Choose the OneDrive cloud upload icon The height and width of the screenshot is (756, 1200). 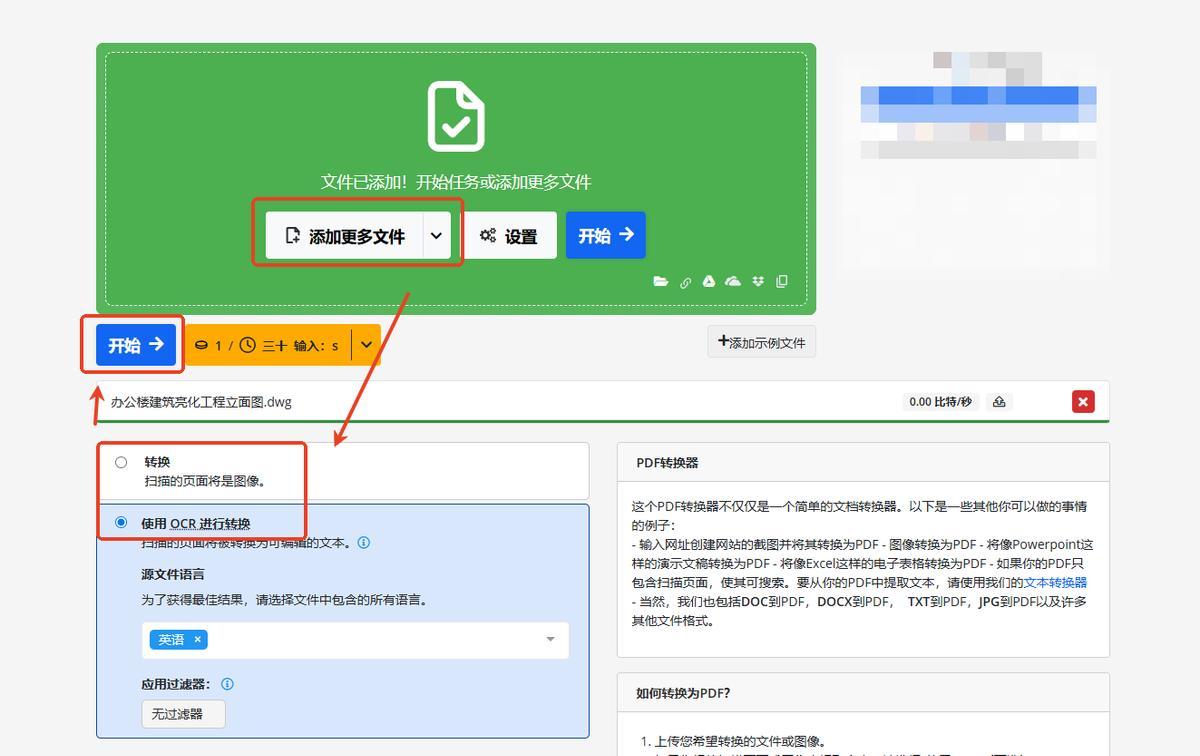(733, 282)
